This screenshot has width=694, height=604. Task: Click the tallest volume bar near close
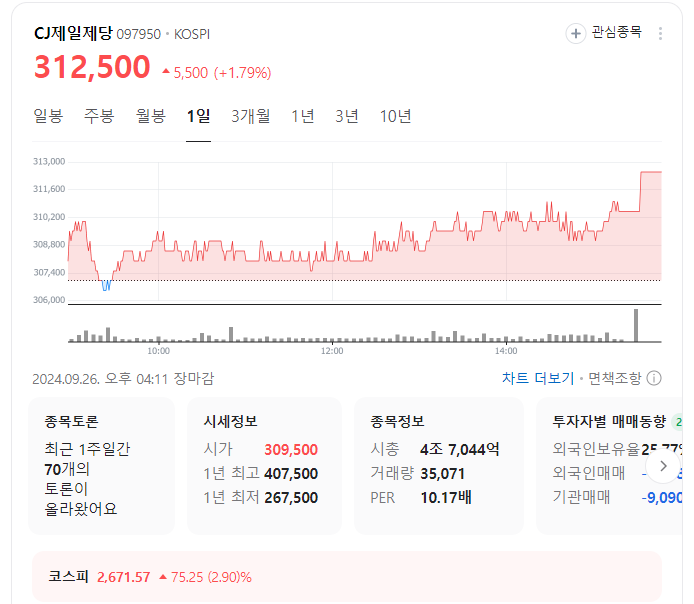[636, 325]
